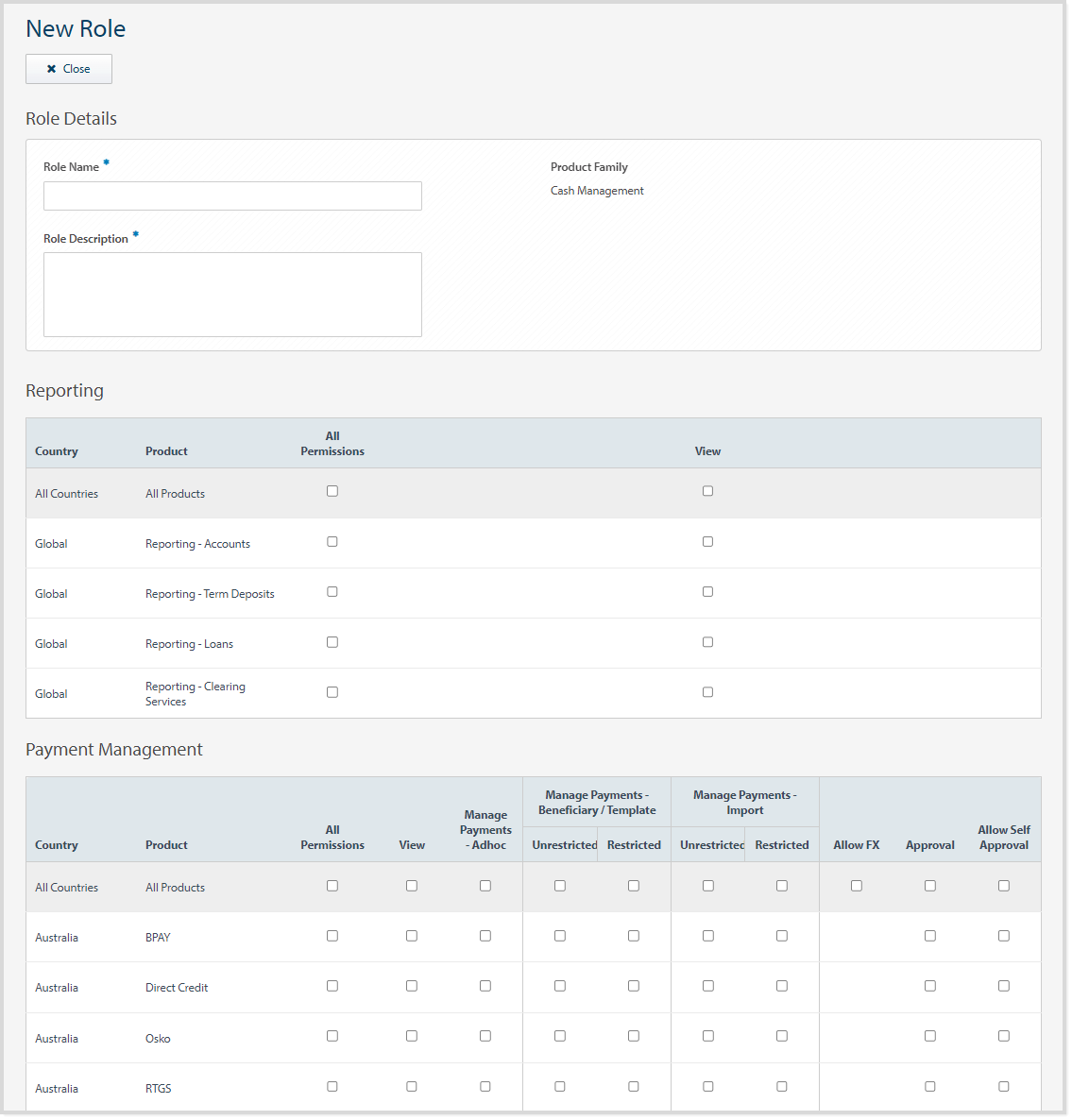Click the Role Description text area

coord(232,294)
